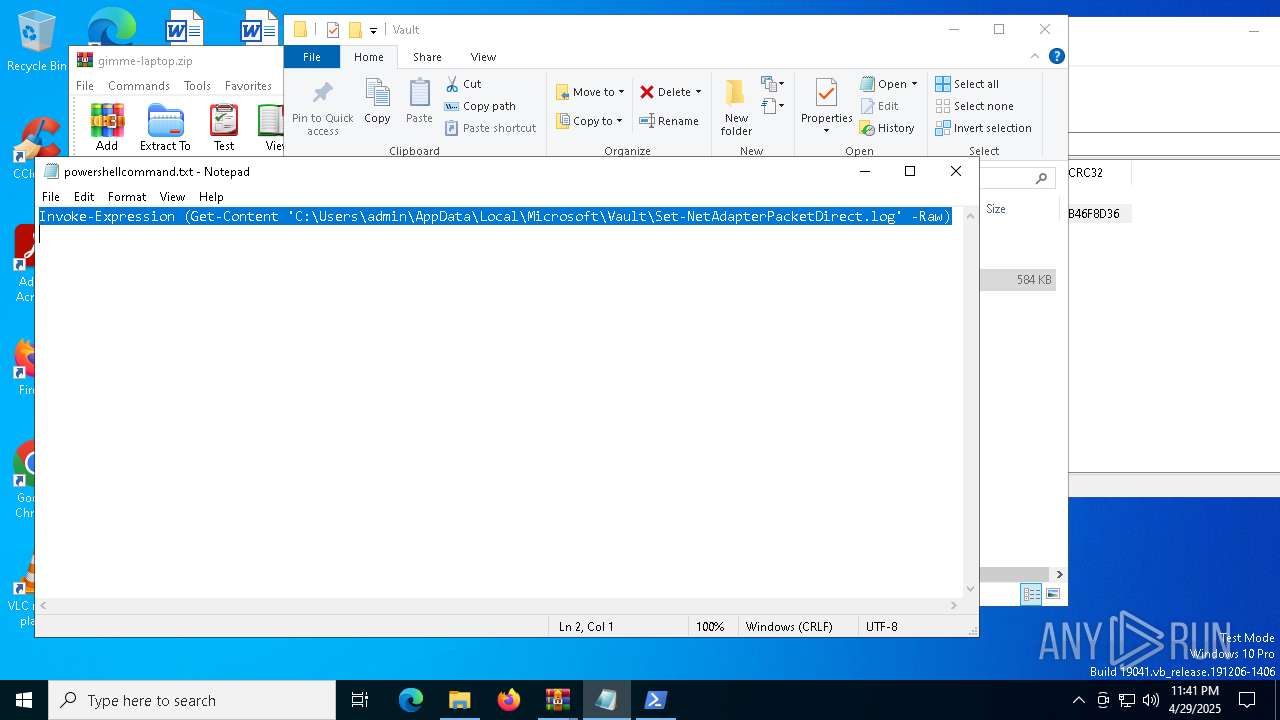1280x720 pixels.
Task: Switch Explorer to details view icon
Action: pyautogui.click(x=1031, y=594)
